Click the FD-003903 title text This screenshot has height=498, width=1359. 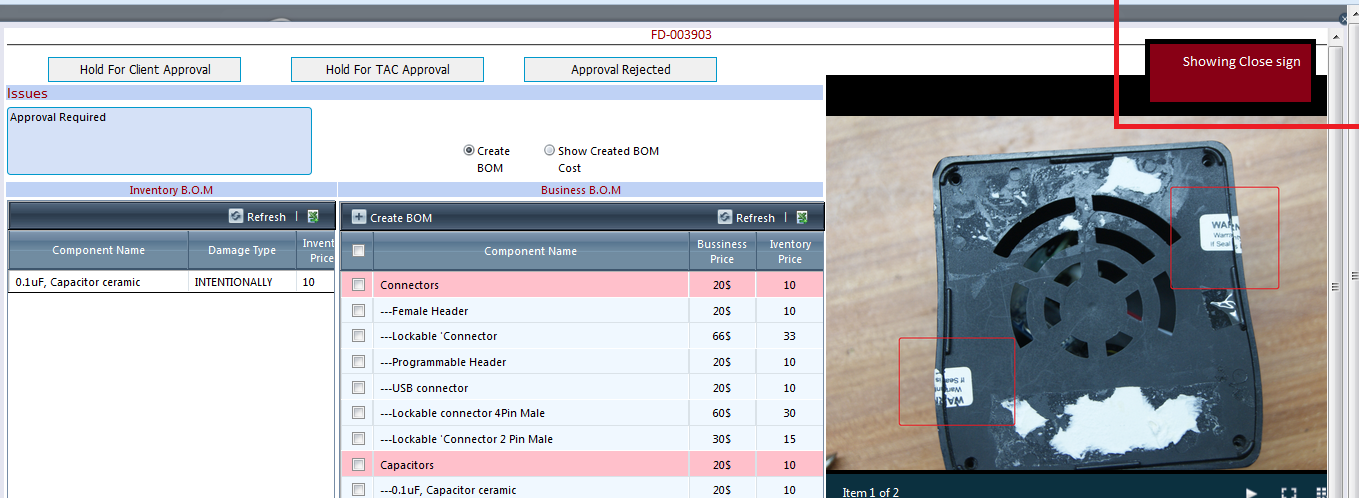coord(681,34)
